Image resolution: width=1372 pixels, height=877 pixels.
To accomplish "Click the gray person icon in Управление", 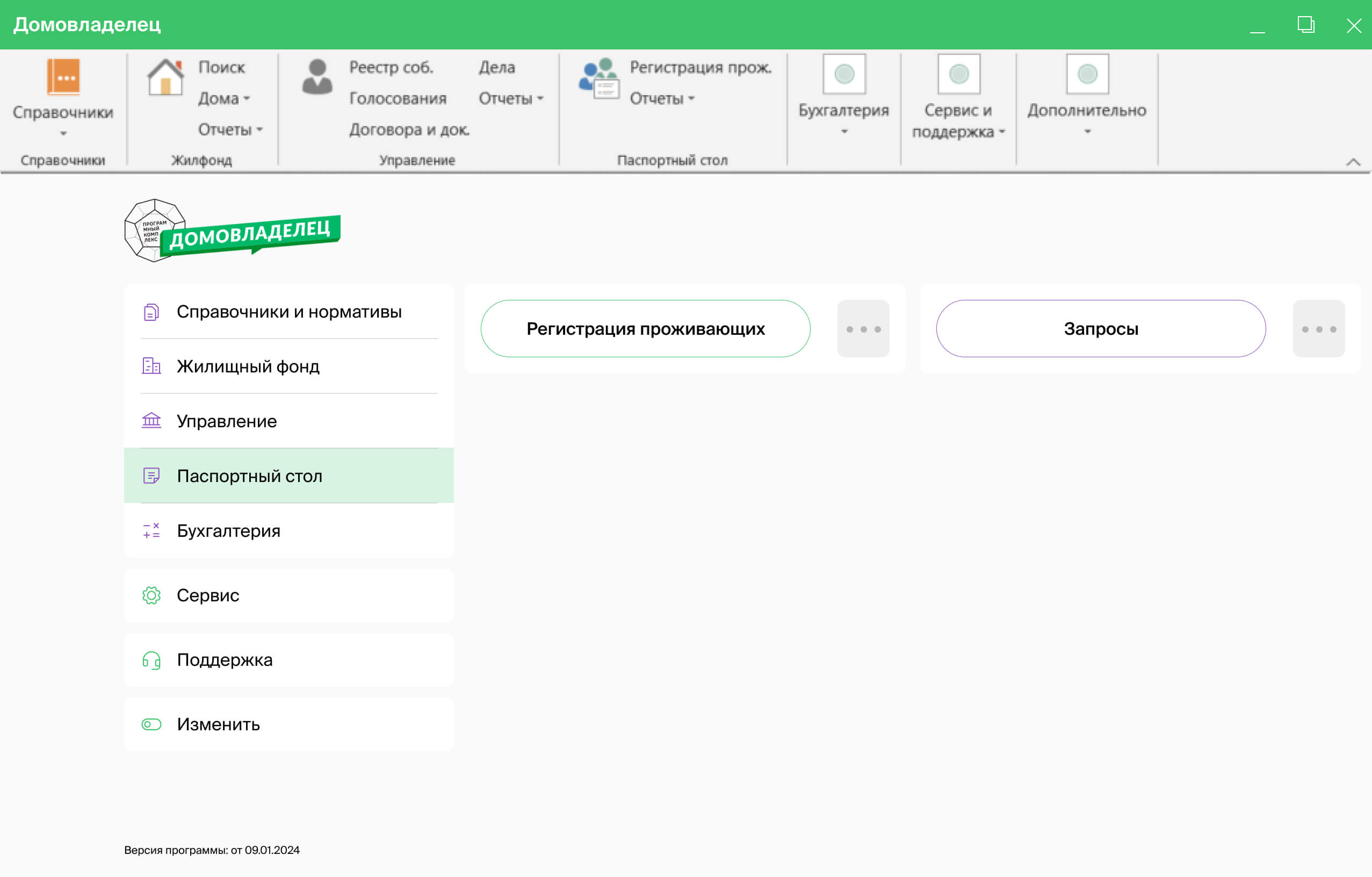I will tap(317, 77).
